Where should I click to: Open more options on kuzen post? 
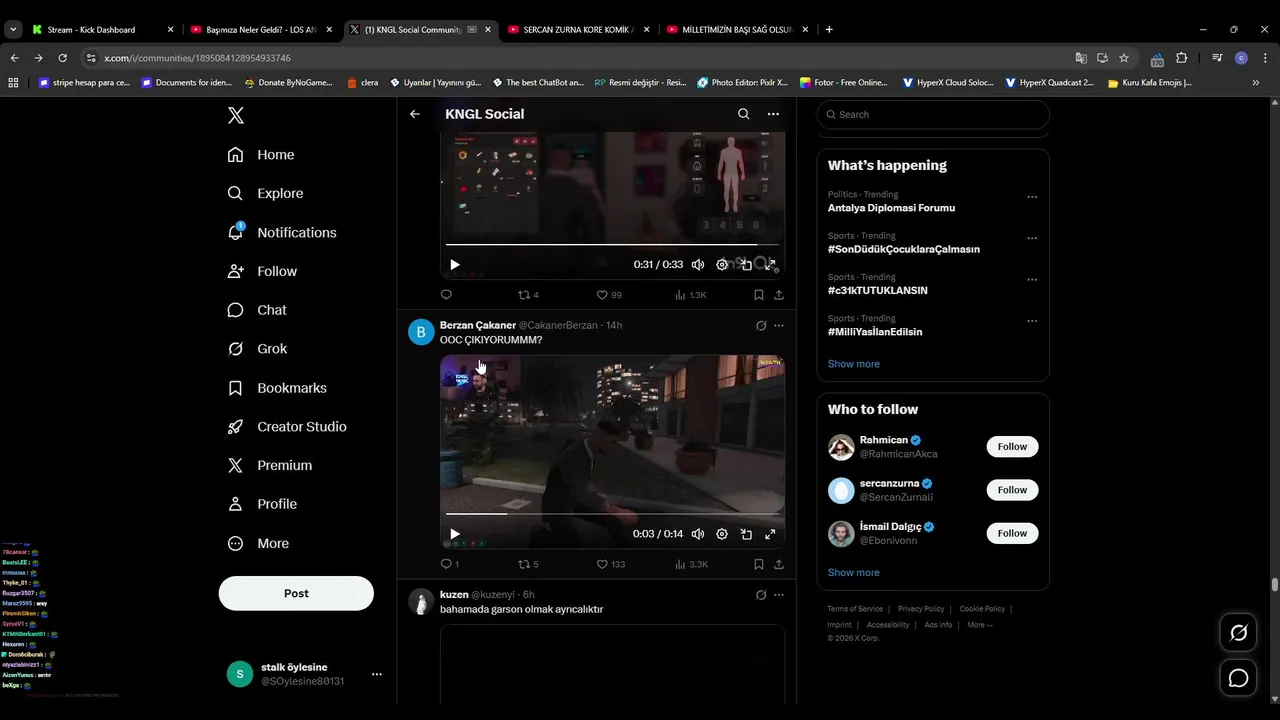pos(779,595)
